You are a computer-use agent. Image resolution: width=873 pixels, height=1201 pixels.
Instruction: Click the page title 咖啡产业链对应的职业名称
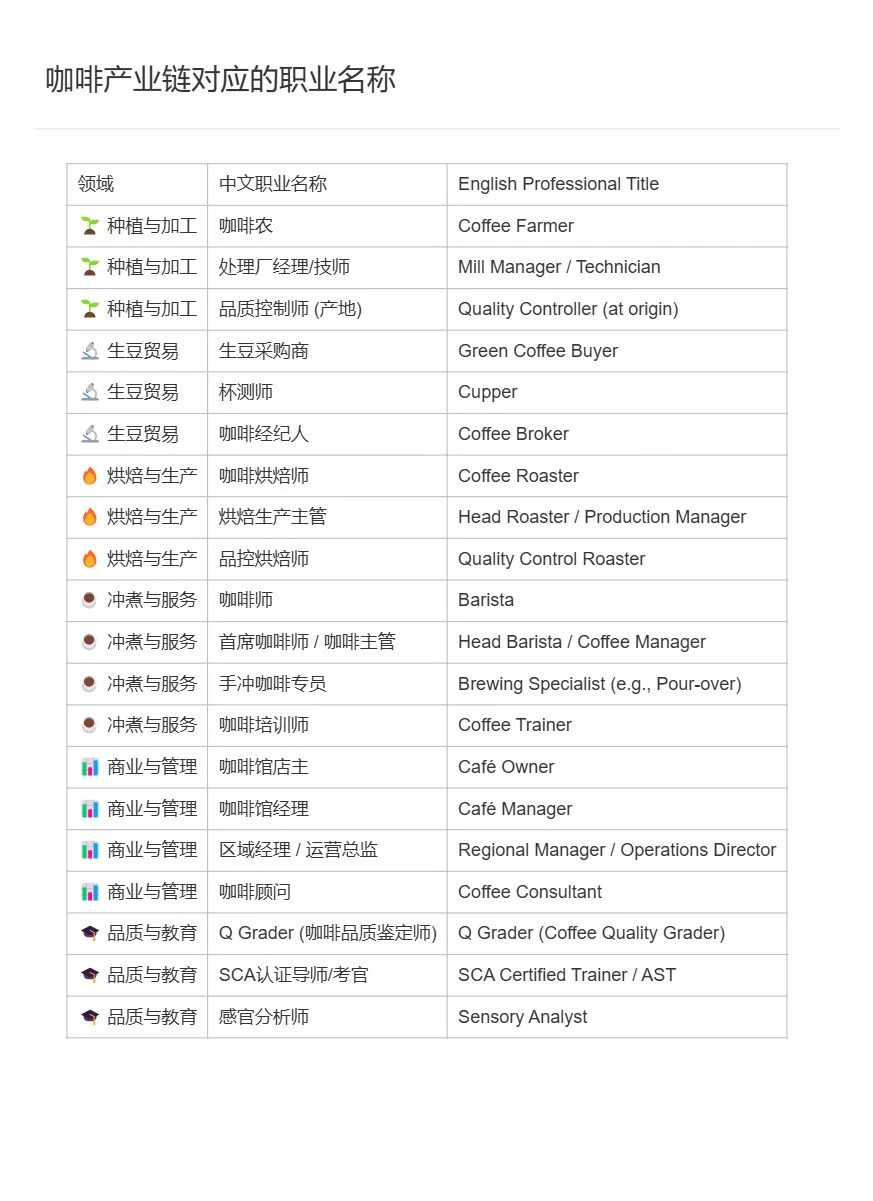(x=221, y=79)
